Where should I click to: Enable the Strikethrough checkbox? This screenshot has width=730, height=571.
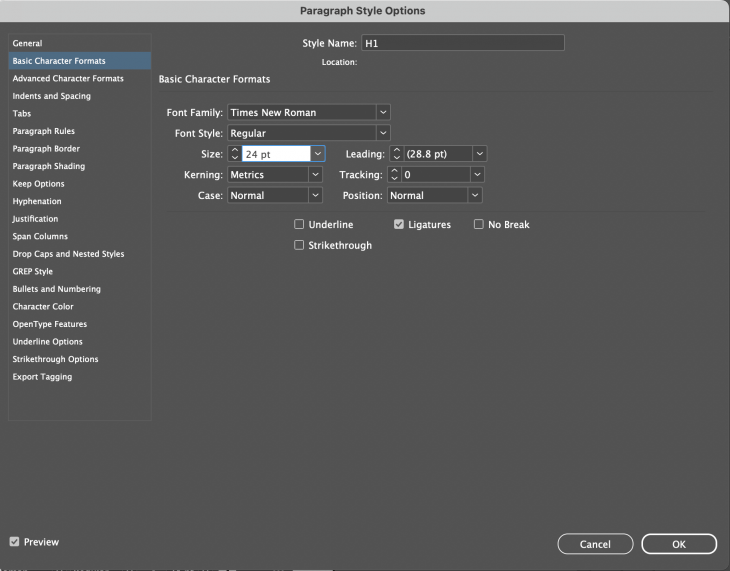coord(299,245)
